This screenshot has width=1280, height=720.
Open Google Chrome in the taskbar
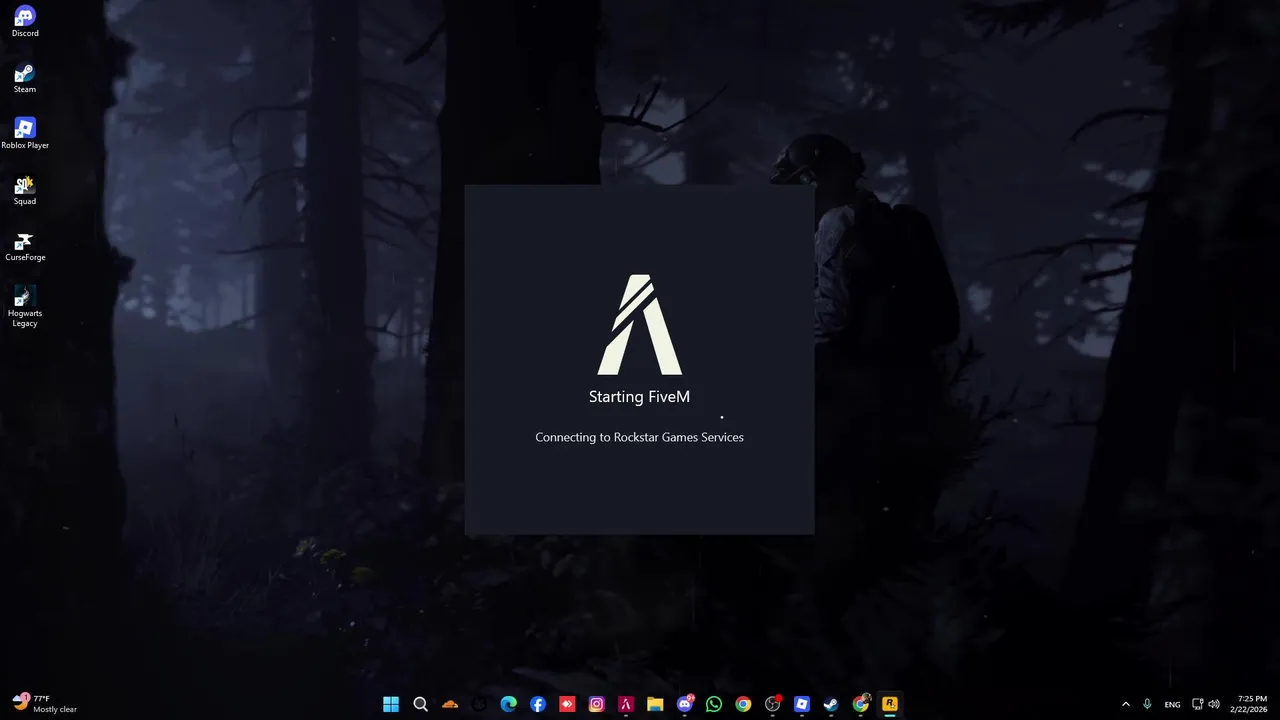click(x=743, y=704)
